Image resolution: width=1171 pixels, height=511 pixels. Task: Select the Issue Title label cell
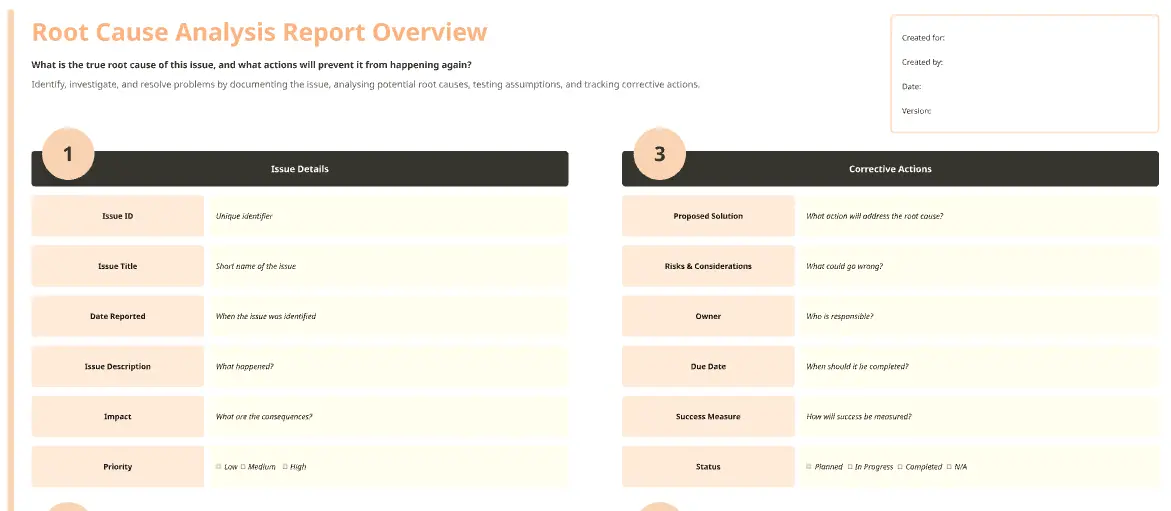point(117,266)
